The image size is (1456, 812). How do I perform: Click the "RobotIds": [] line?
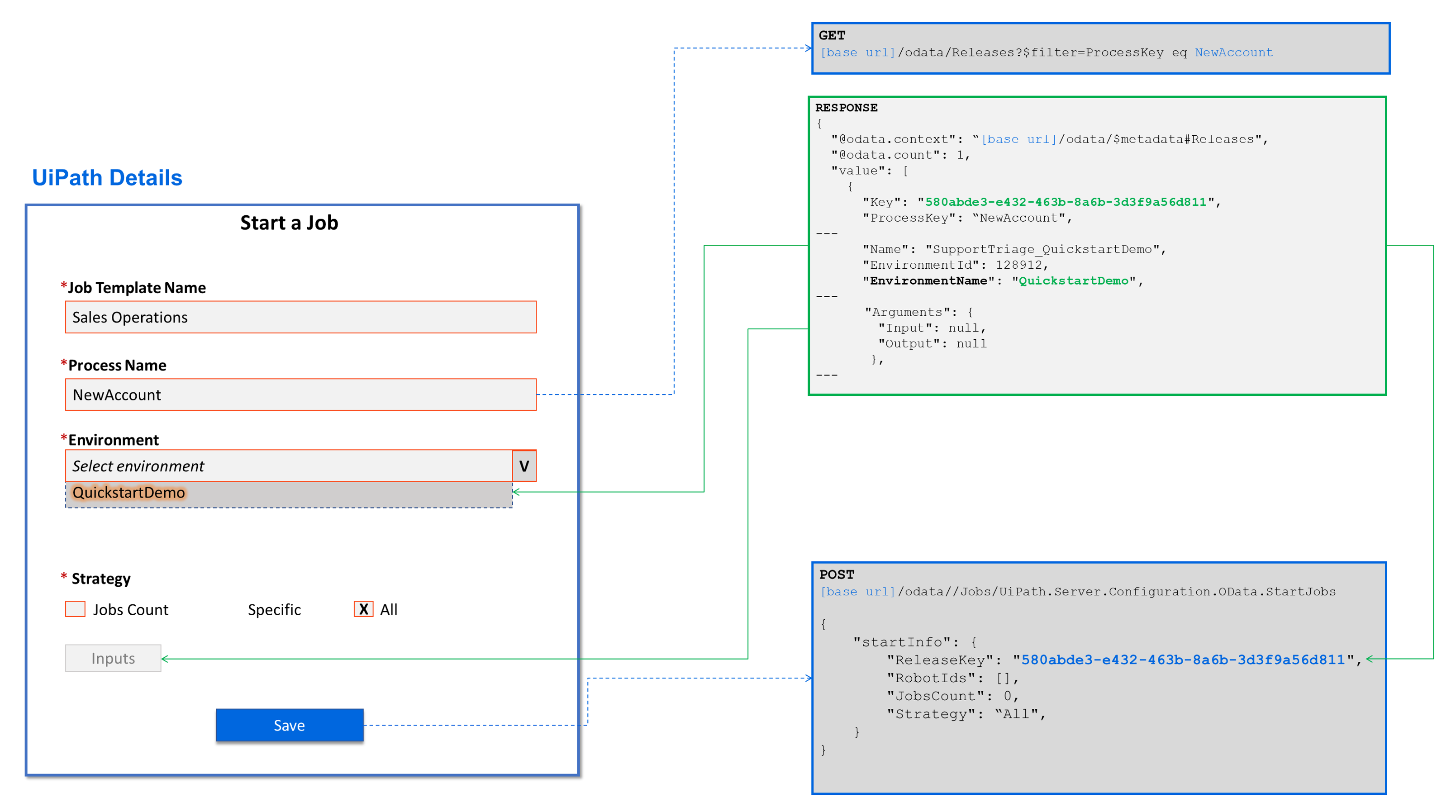952,678
